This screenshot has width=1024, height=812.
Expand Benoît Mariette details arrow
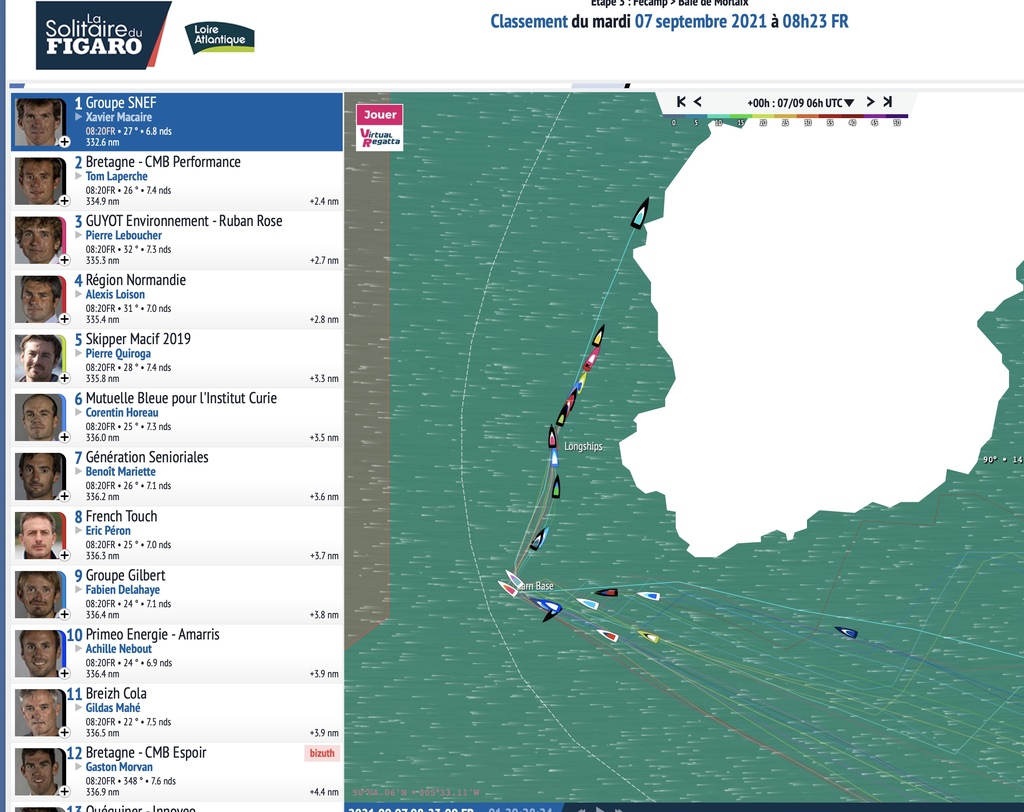tap(78, 472)
